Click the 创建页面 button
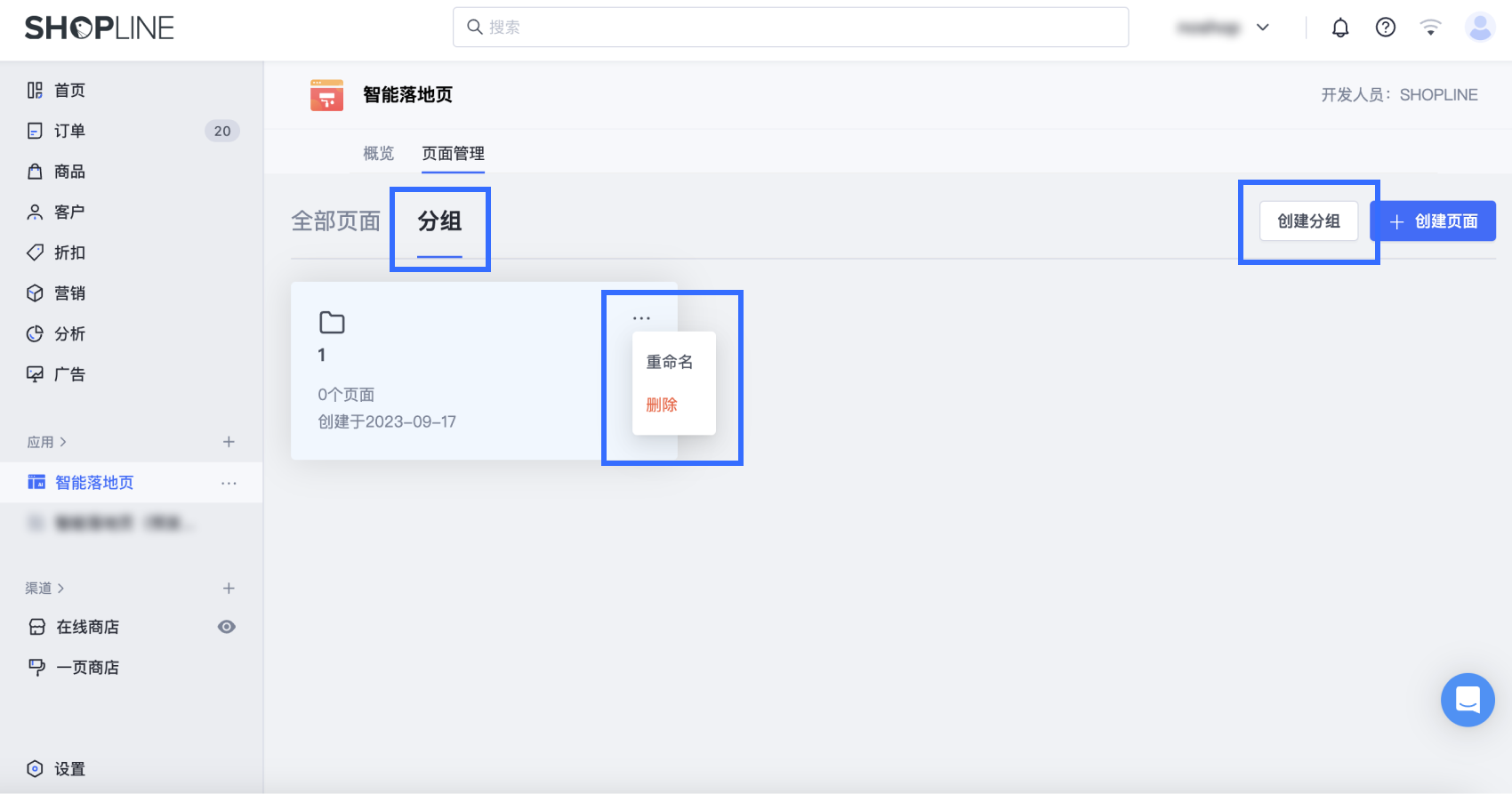 [1433, 221]
